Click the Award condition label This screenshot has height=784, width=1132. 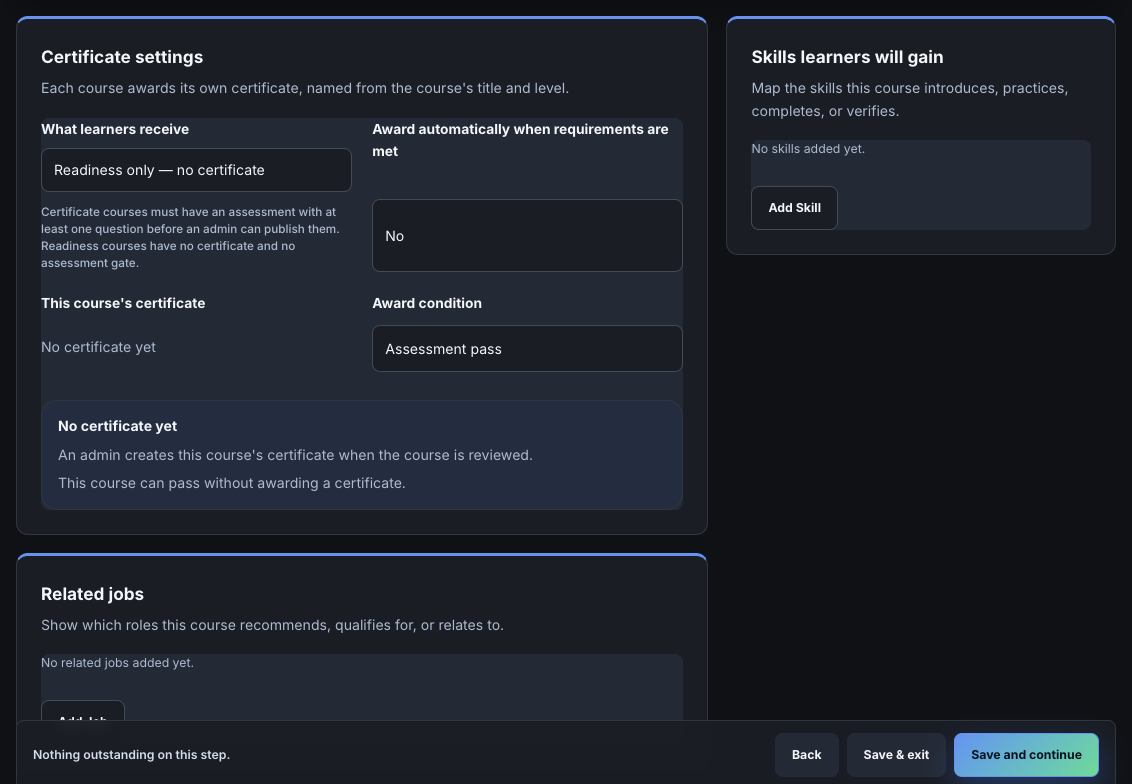pyautogui.click(x=427, y=303)
